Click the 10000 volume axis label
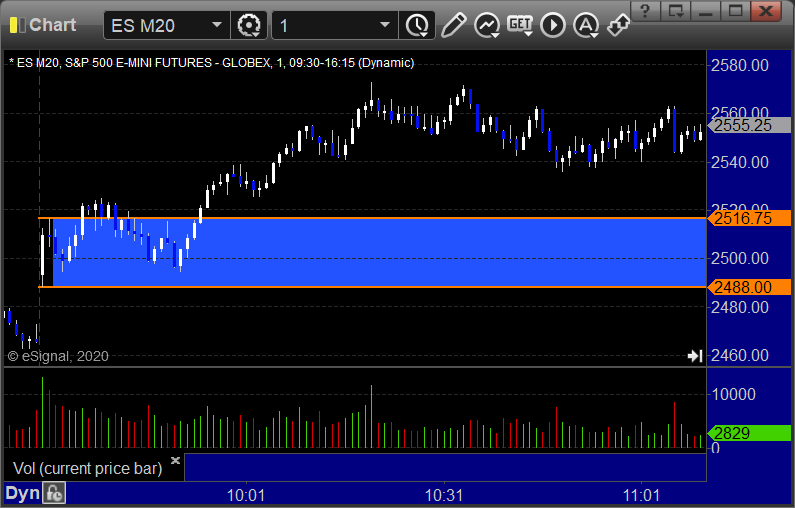Viewport: 795px width, 508px height. click(734, 394)
